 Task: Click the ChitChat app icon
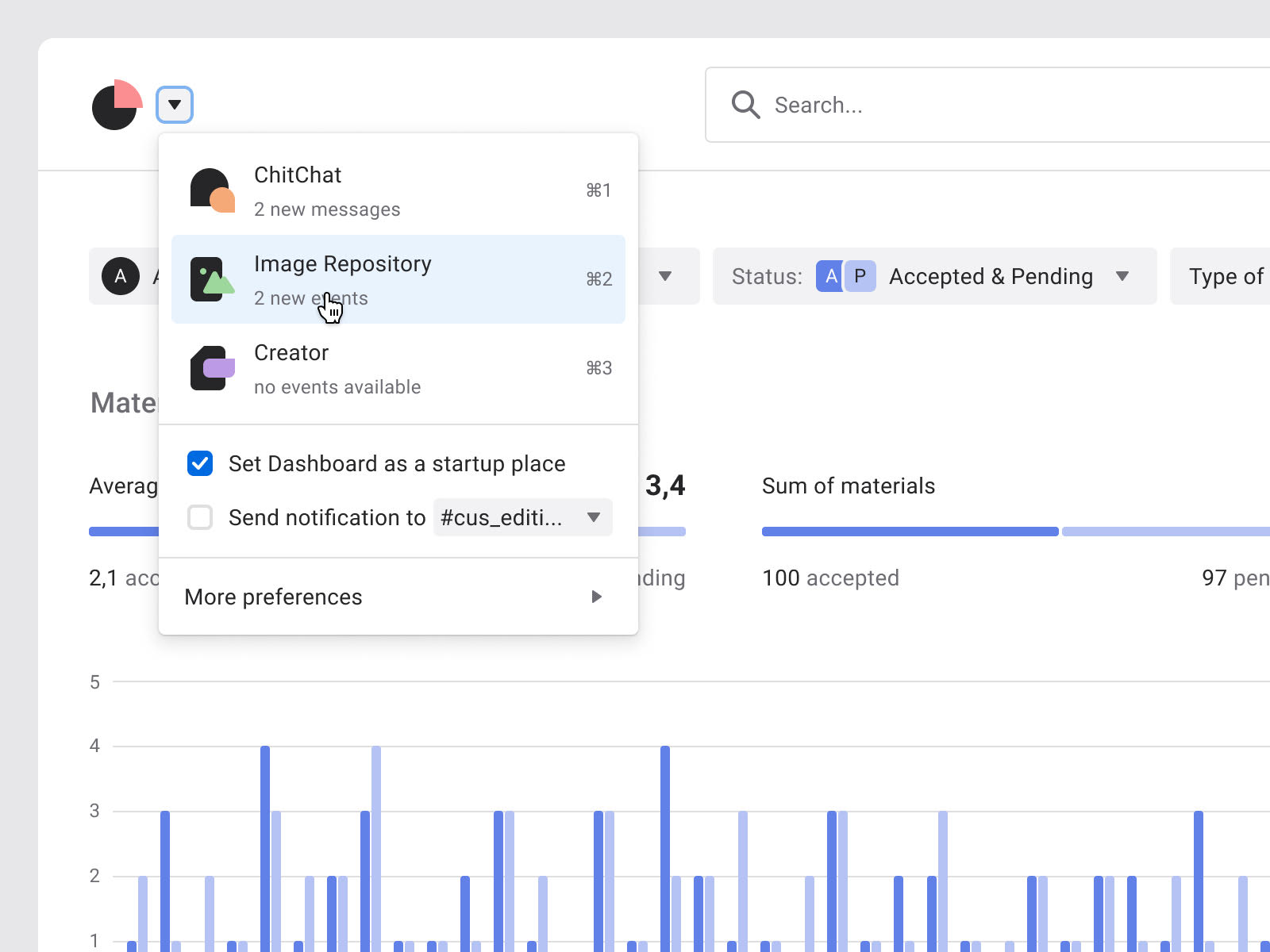click(212, 190)
